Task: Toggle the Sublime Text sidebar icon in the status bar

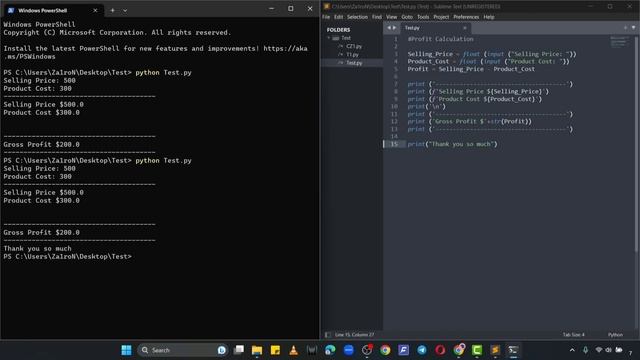Action: click(328, 335)
